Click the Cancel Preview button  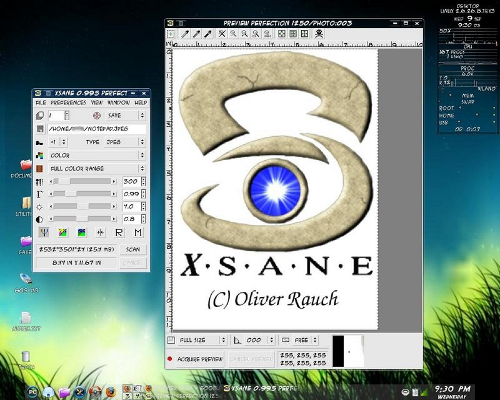point(251,359)
